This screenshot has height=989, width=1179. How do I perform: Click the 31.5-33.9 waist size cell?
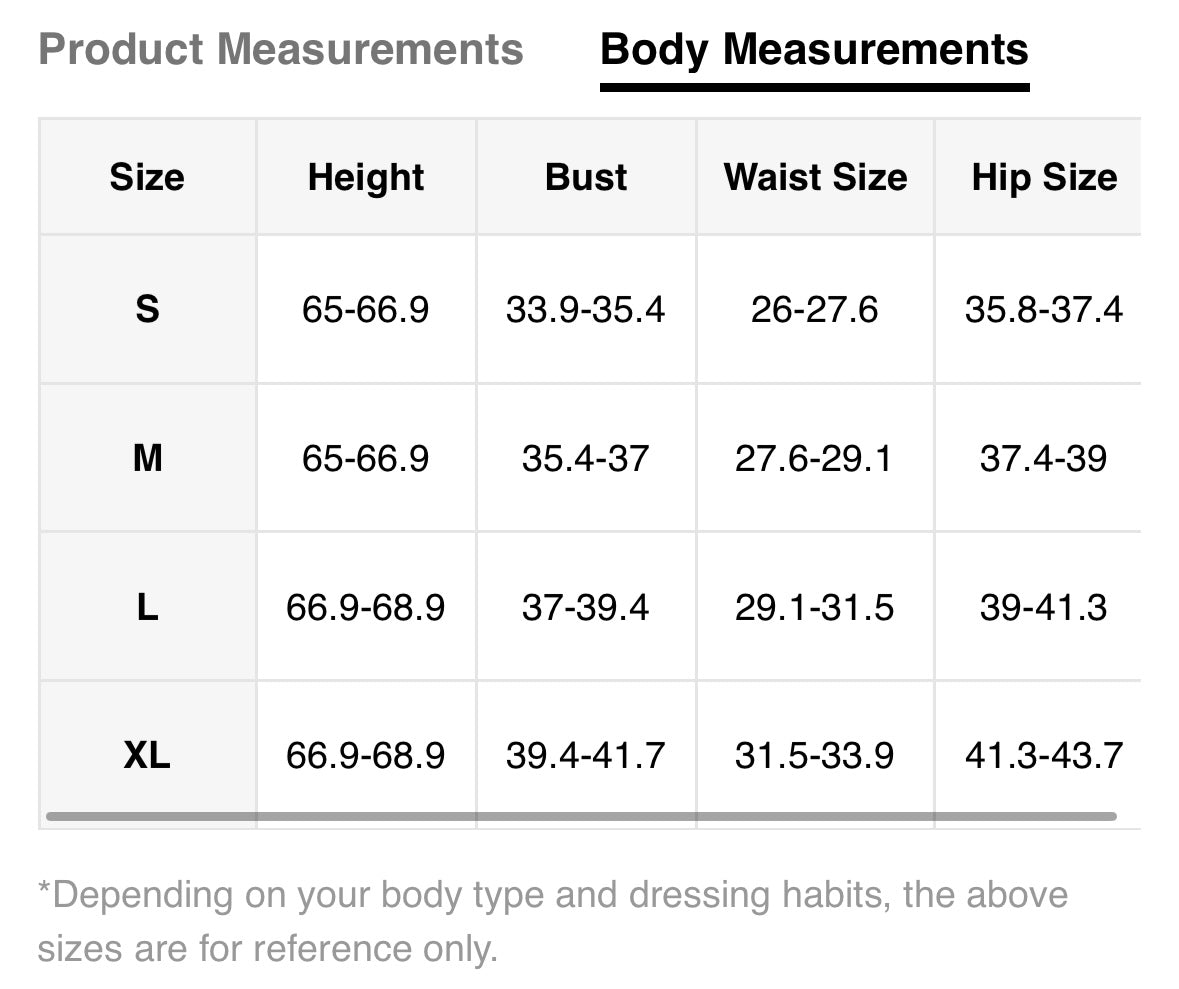point(815,754)
